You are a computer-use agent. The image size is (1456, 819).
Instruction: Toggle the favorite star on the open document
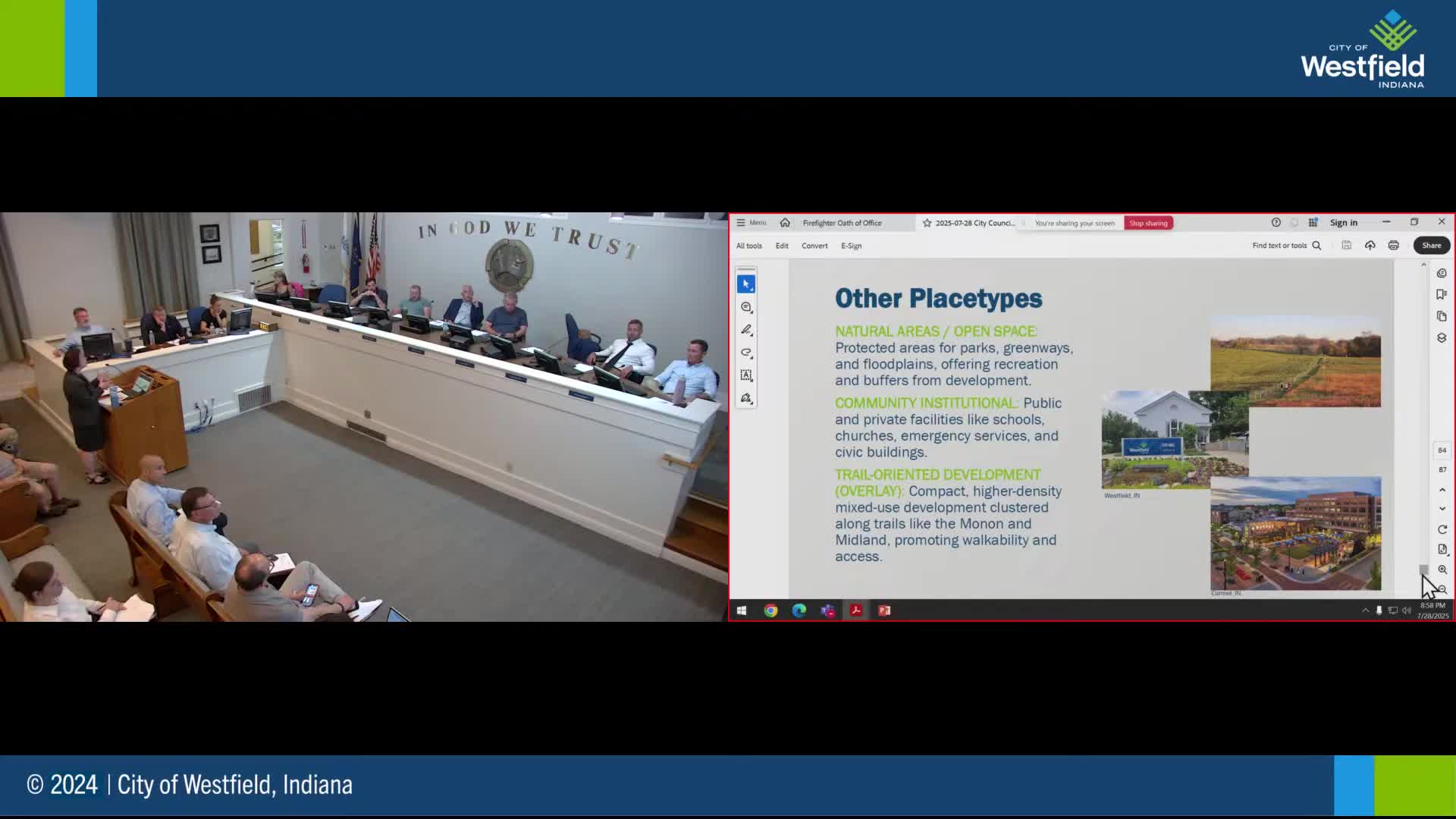[927, 222]
